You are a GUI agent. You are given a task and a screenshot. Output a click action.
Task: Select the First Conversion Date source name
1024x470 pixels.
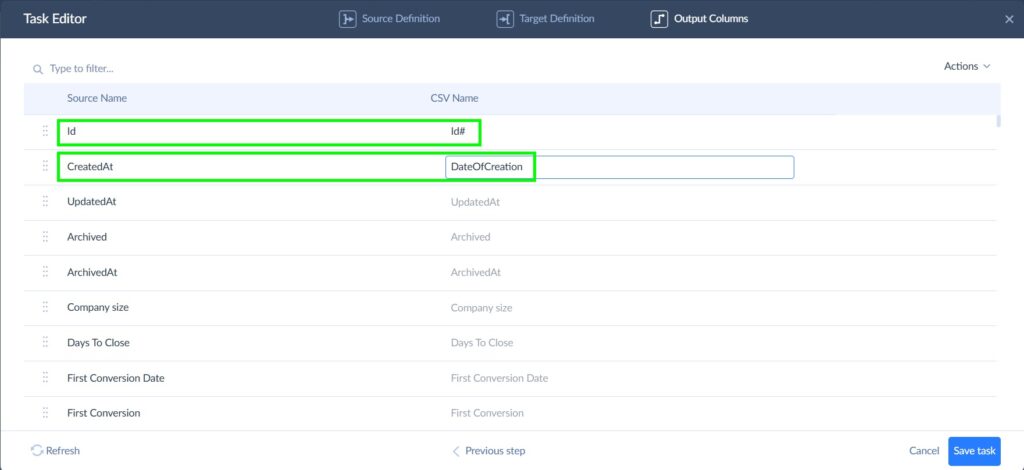(116, 378)
